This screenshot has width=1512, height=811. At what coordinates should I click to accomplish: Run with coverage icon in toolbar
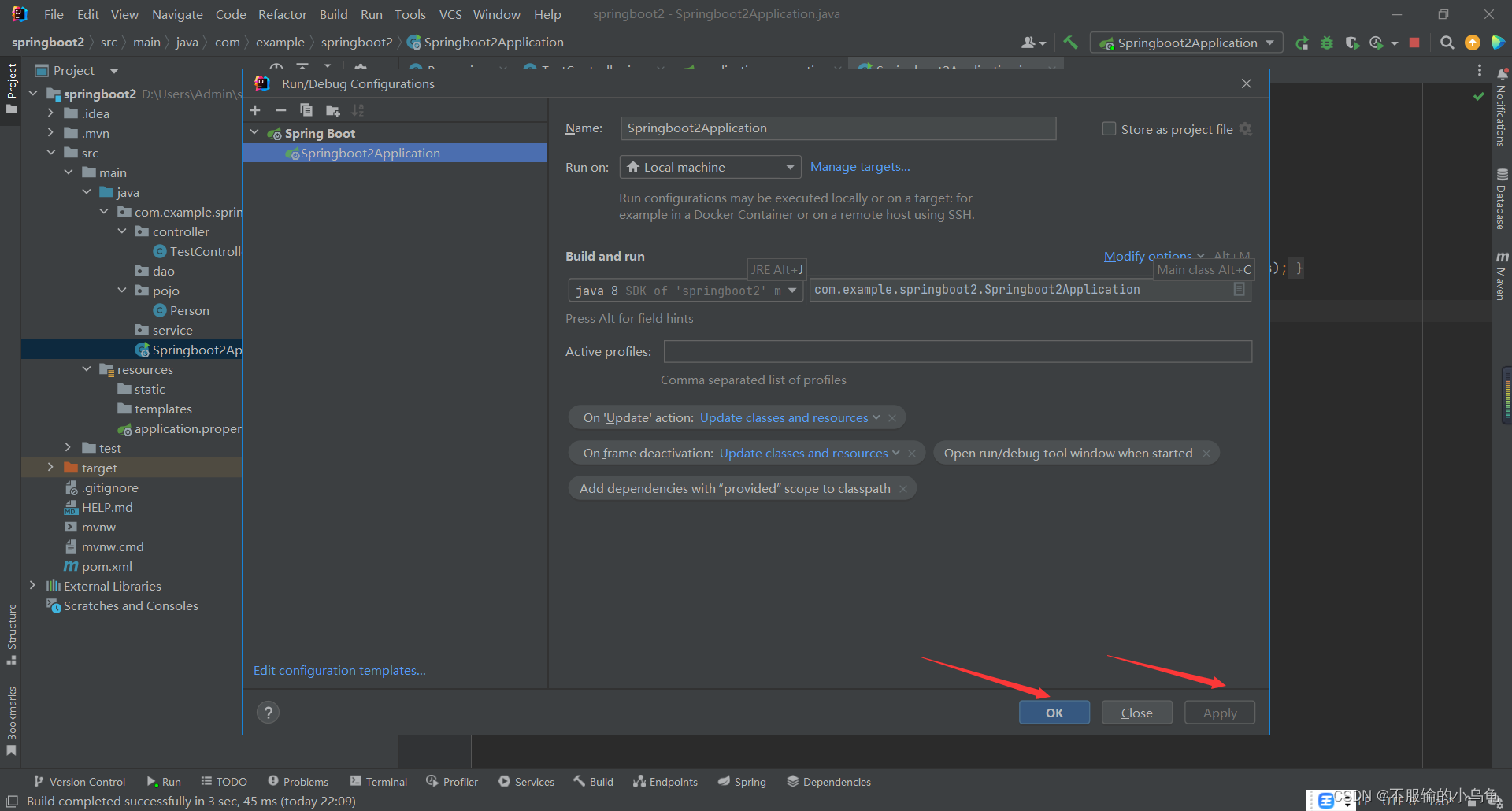[1352, 43]
